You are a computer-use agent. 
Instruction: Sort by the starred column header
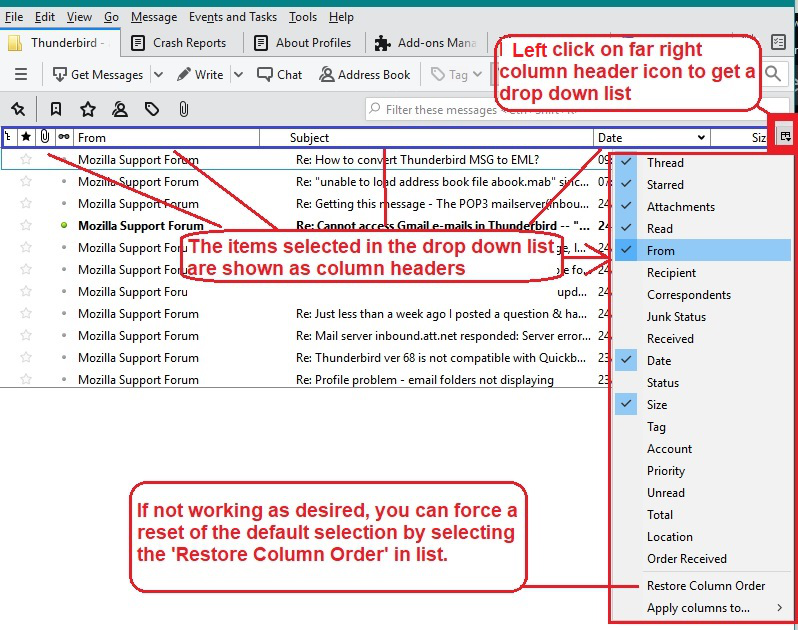(26, 137)
